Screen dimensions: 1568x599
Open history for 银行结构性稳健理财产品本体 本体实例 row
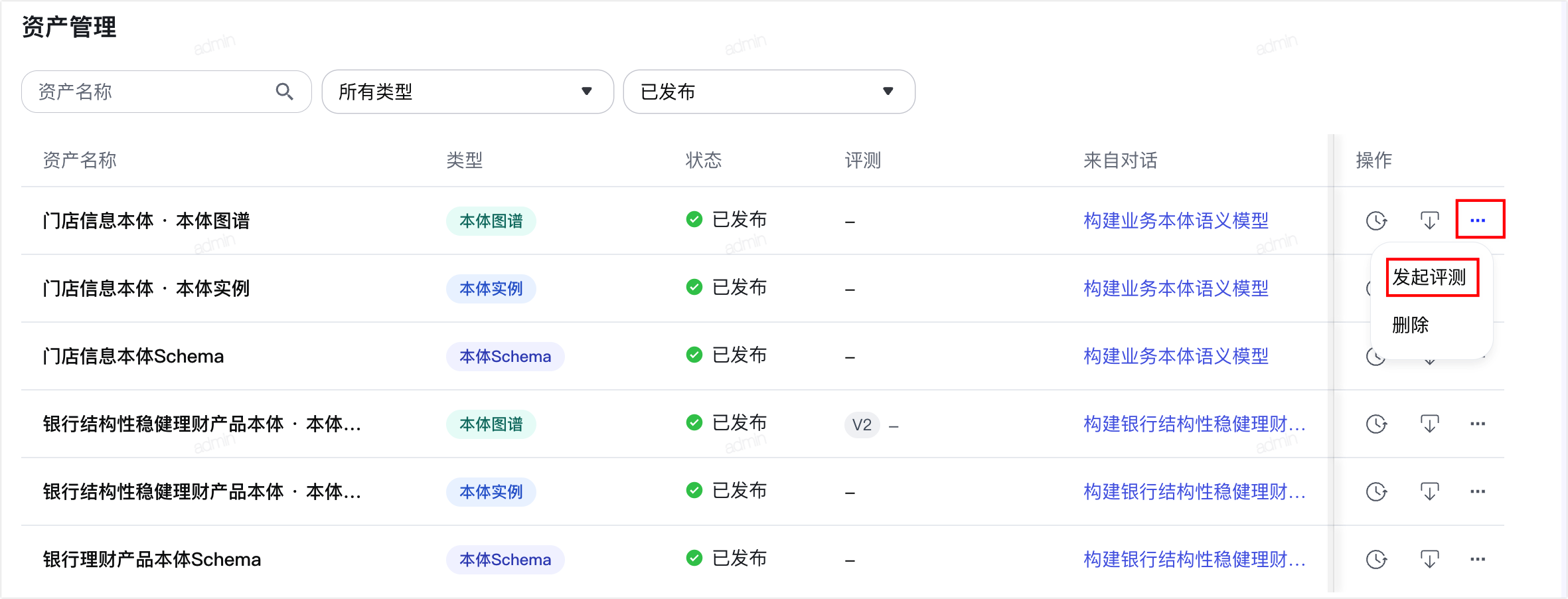[1376, 491]
